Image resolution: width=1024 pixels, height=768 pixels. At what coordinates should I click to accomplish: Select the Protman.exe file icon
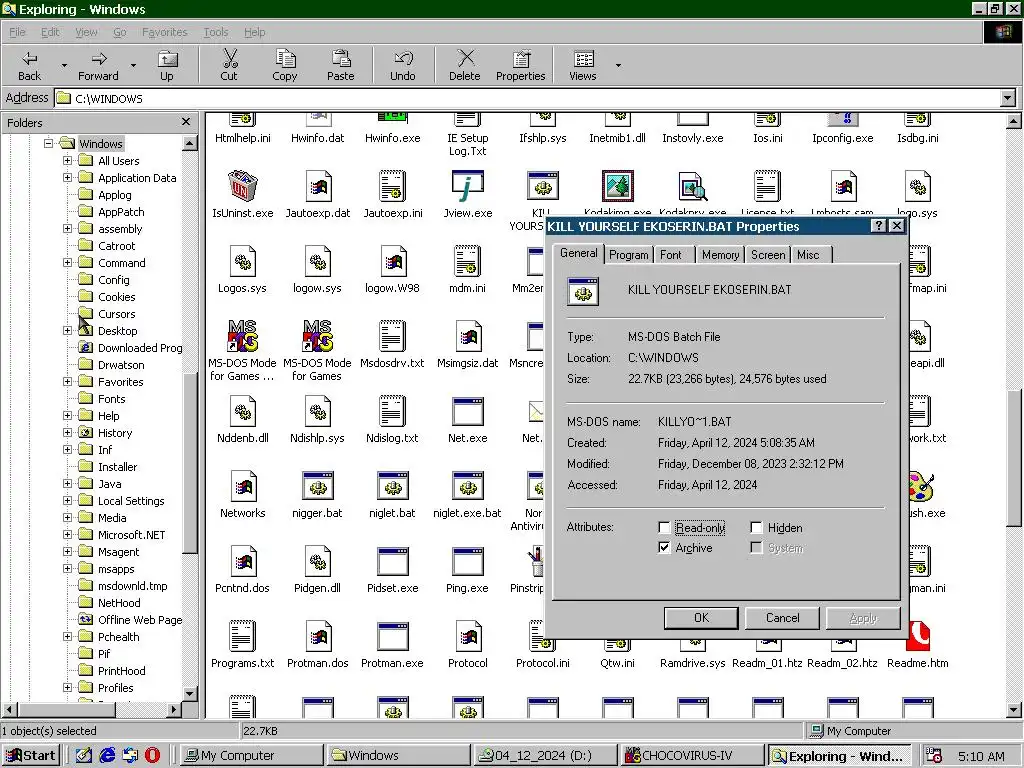pos(392,636)
